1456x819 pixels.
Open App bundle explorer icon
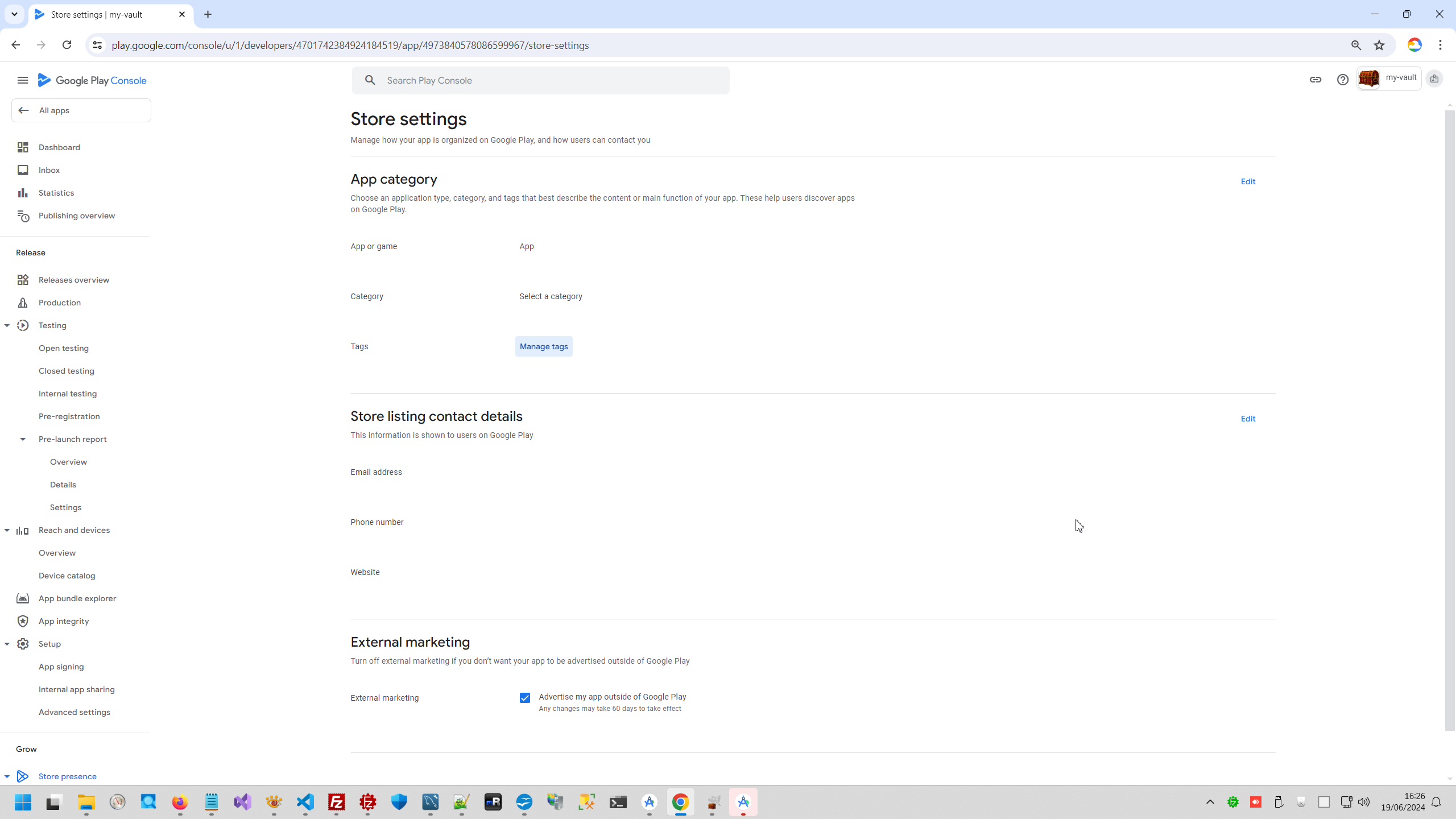coord(23,598)
